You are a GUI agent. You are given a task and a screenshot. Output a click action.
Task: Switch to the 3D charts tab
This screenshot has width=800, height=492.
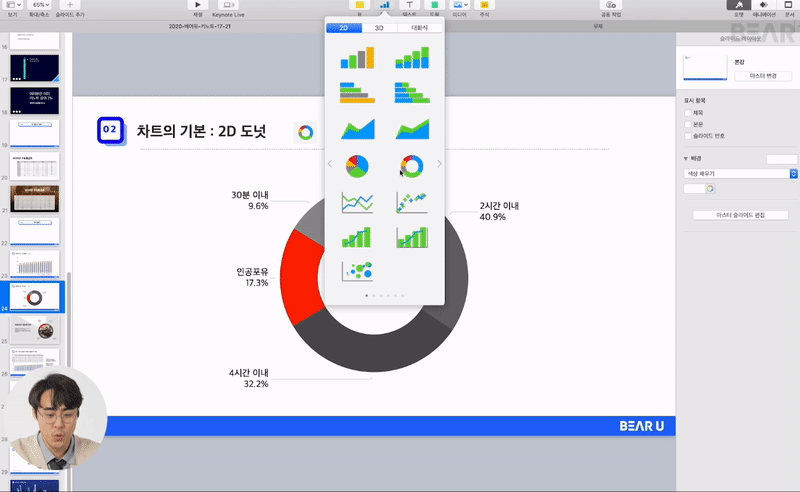(x=379, y=28)
